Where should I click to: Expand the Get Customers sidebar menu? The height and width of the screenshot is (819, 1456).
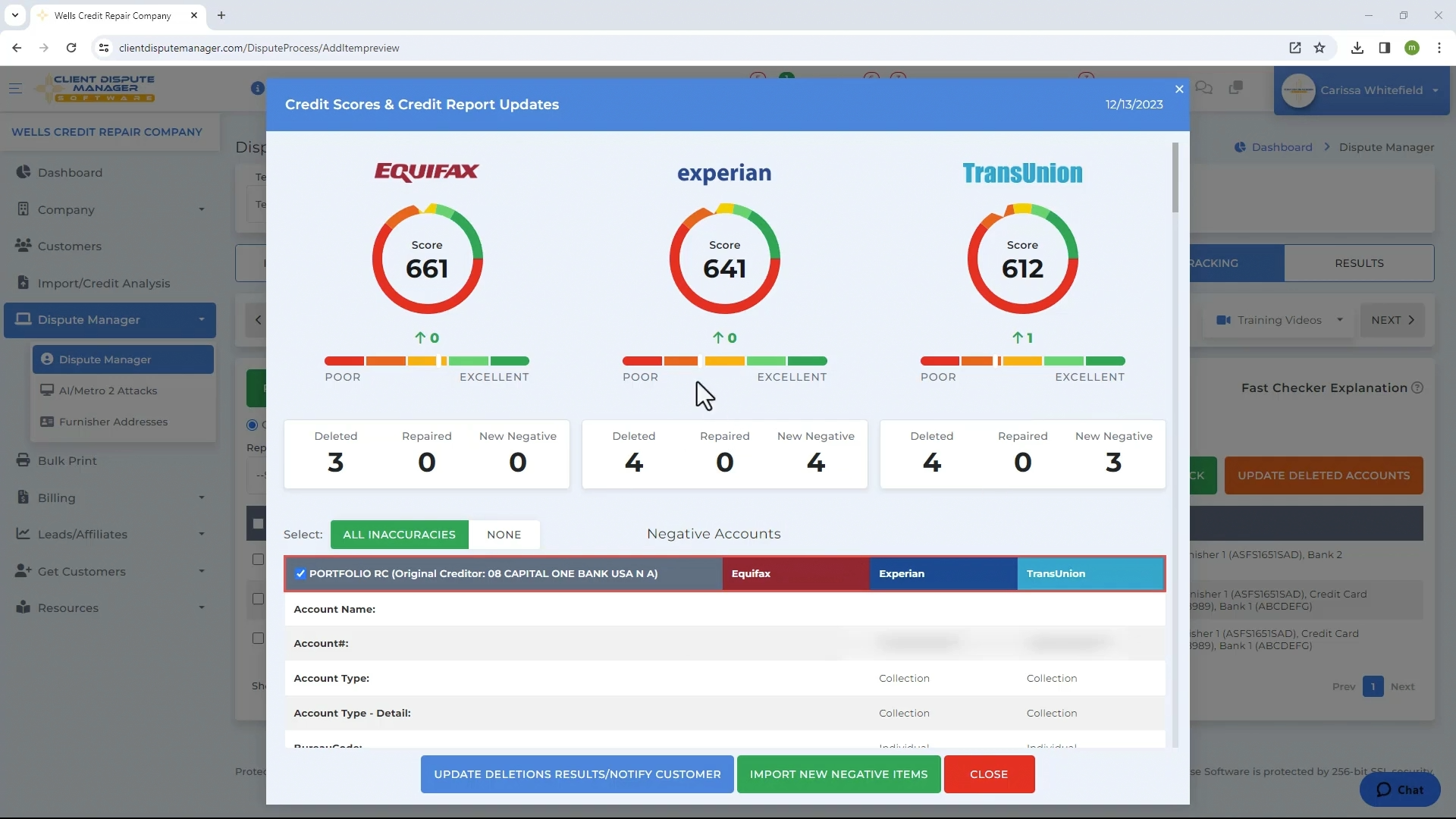110,571
